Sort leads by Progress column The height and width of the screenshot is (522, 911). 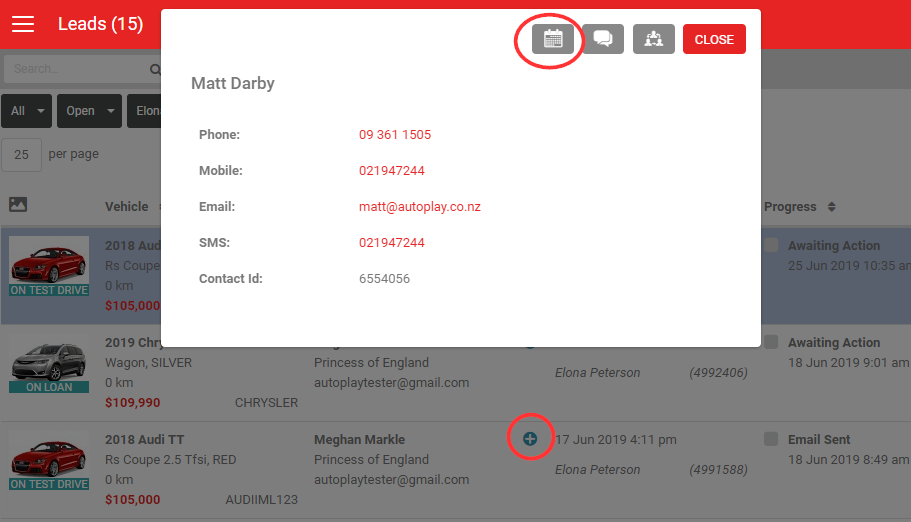(799, 207)
